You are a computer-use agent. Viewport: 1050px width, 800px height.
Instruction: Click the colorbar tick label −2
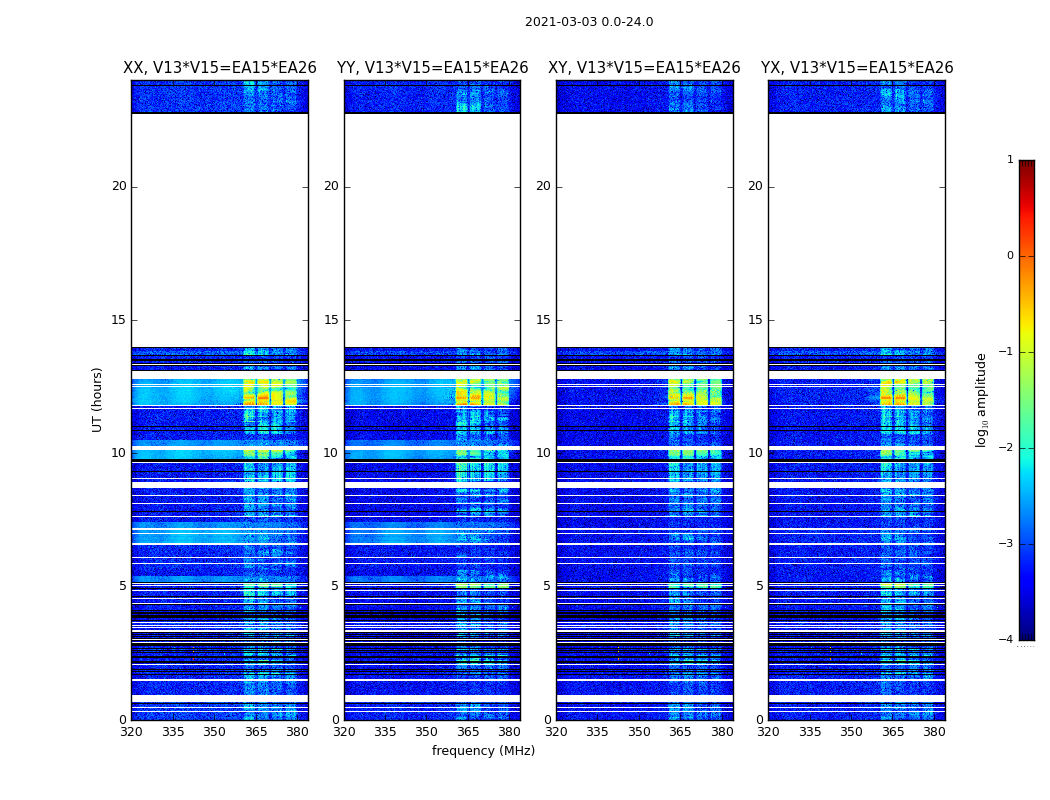point(1007,448)
